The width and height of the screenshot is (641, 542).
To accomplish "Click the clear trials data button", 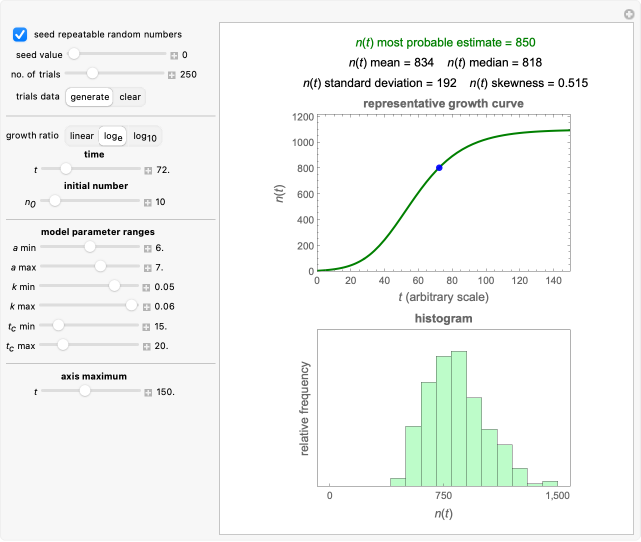I will click(130, 97).
